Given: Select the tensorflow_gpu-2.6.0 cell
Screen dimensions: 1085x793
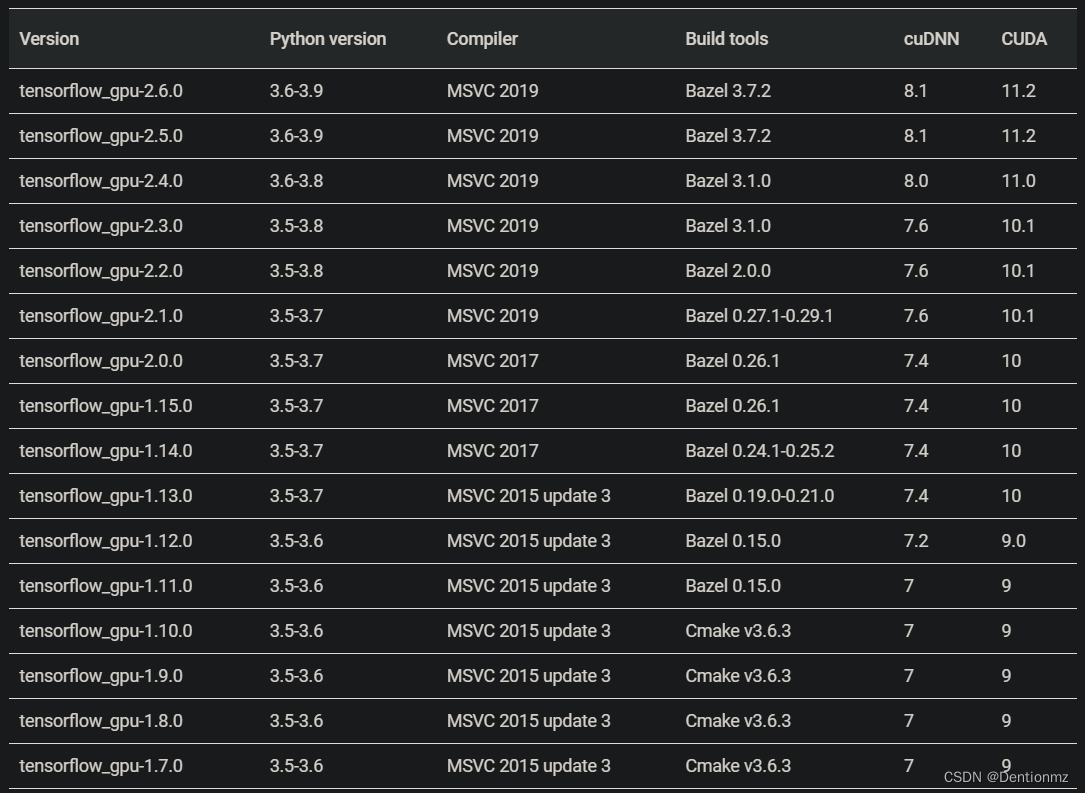Looking at the screenshot, I should pyautogui.click(x=101, y=91).
